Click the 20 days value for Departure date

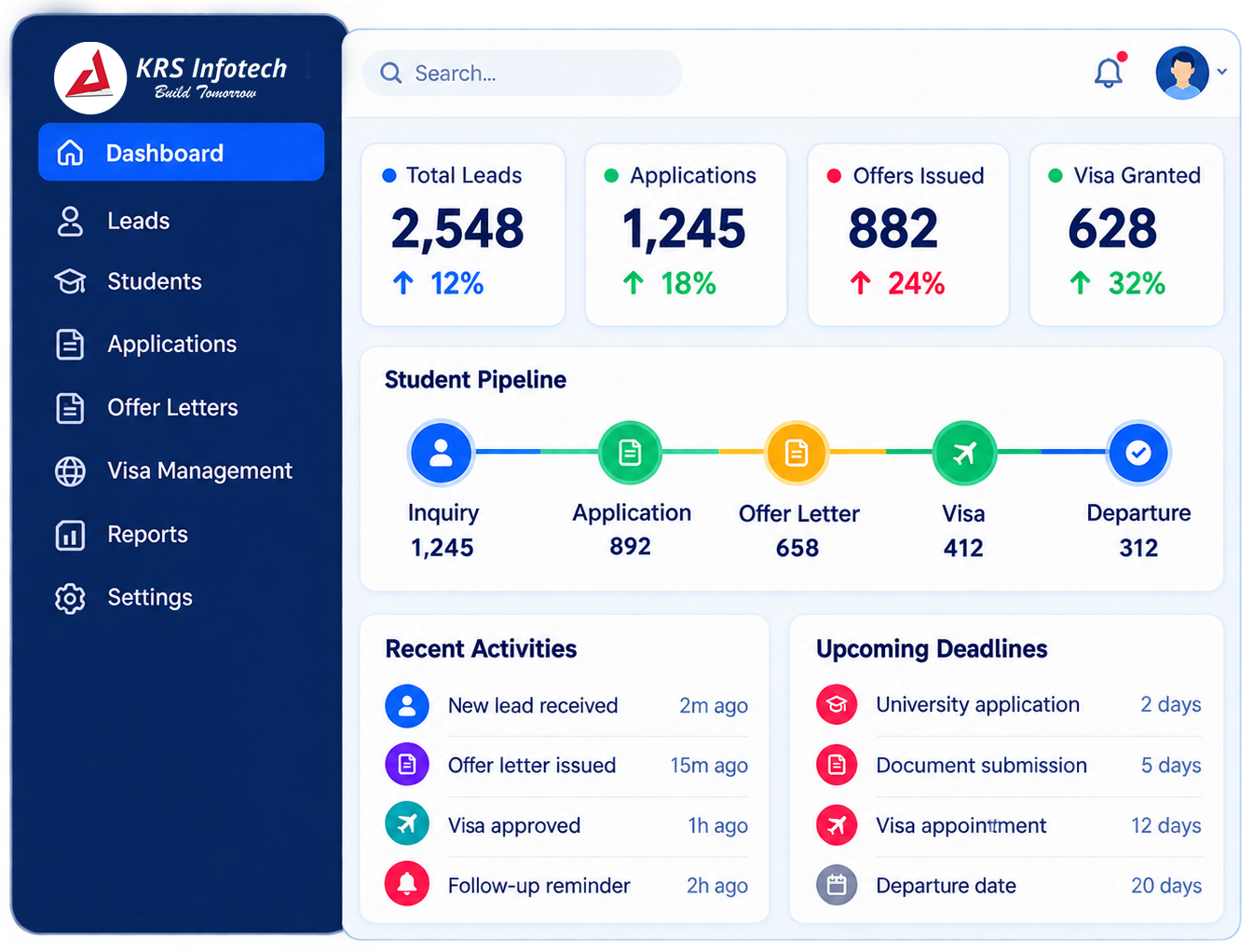[x=1166, y=886]
